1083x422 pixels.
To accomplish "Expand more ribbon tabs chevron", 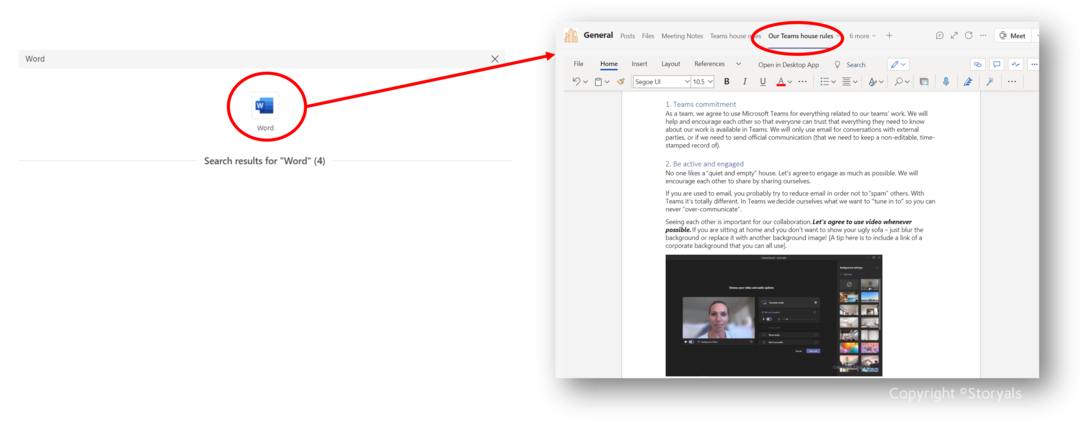I will point(736,64).
